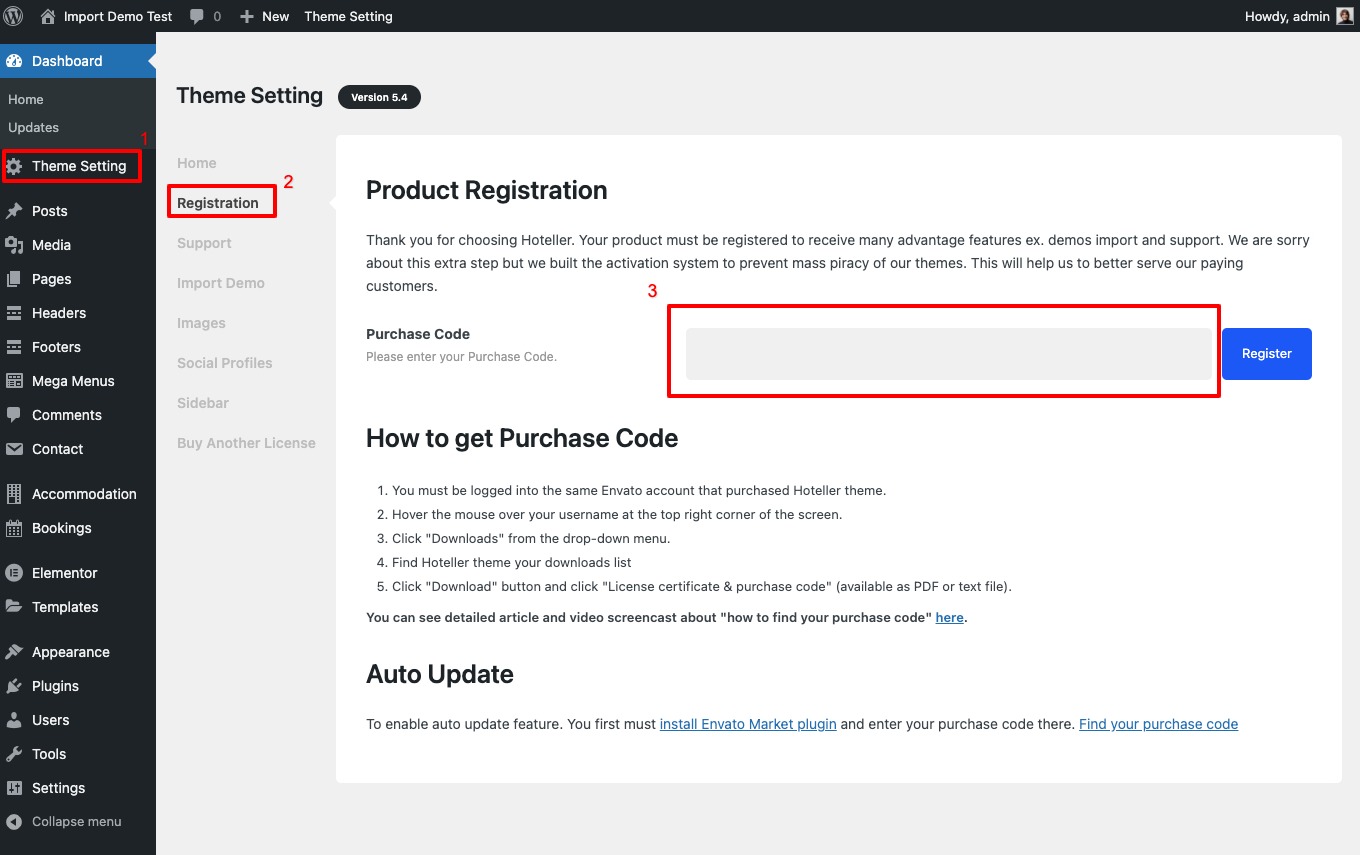The width and height of the screenshot is (1360, 855).
Task: Switch to the Import Demo tab
Action: (221, 283)
